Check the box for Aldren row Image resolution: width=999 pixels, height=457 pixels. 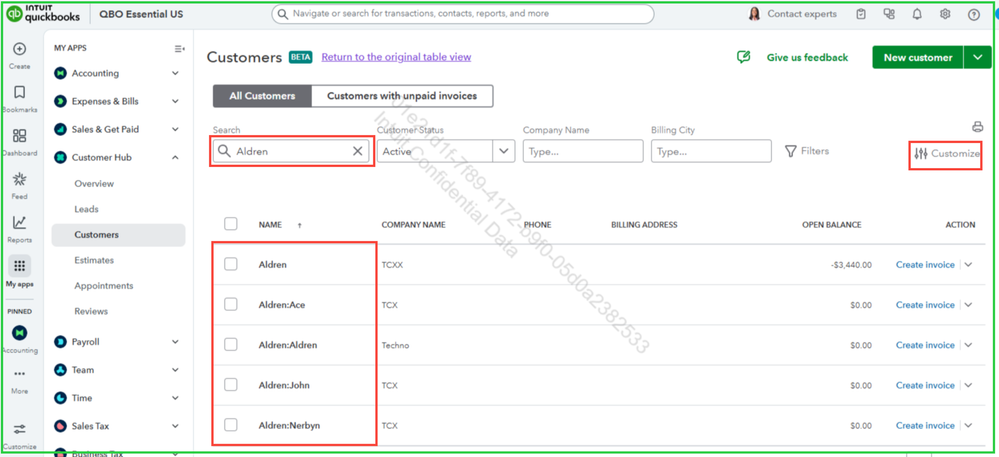[x=231, y=264]
